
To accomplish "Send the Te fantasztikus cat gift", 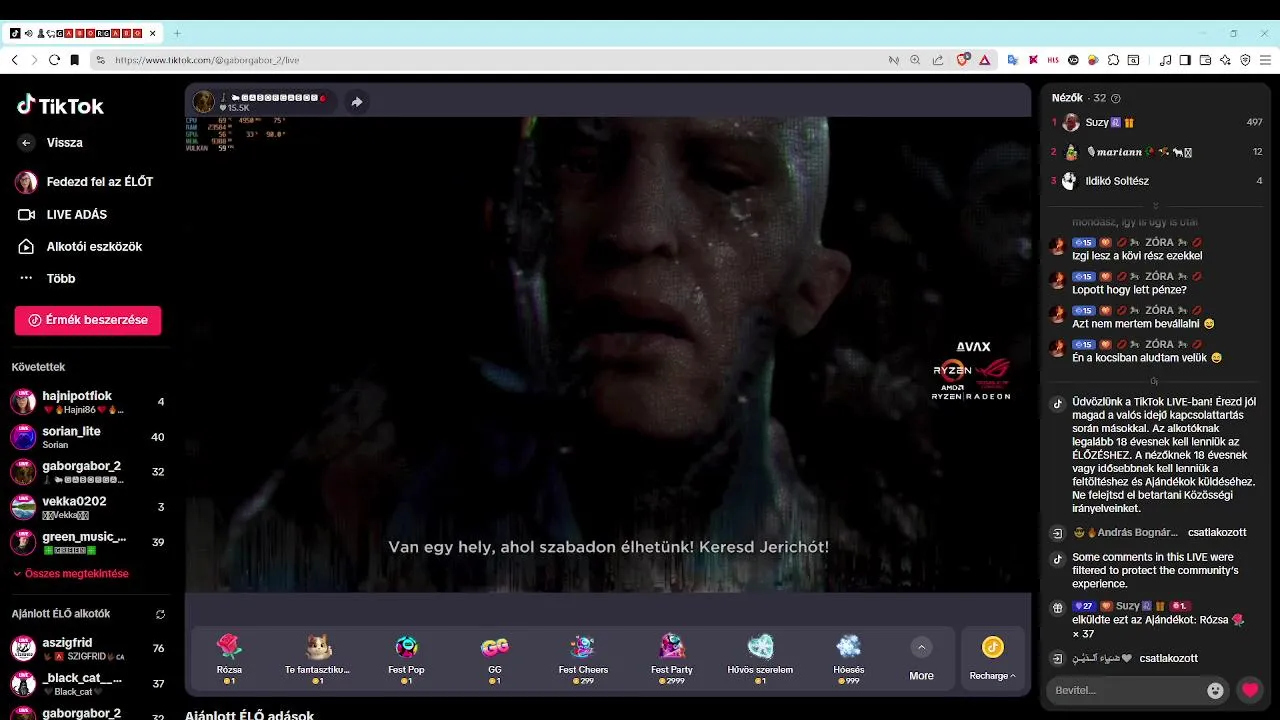I will pyautogui.click(x=317, y=658).
